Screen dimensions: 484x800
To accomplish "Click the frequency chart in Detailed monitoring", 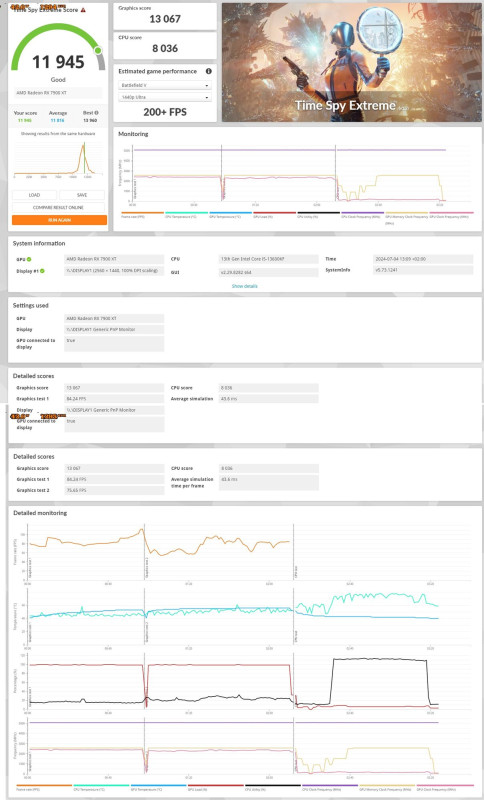I will point(244,746).
